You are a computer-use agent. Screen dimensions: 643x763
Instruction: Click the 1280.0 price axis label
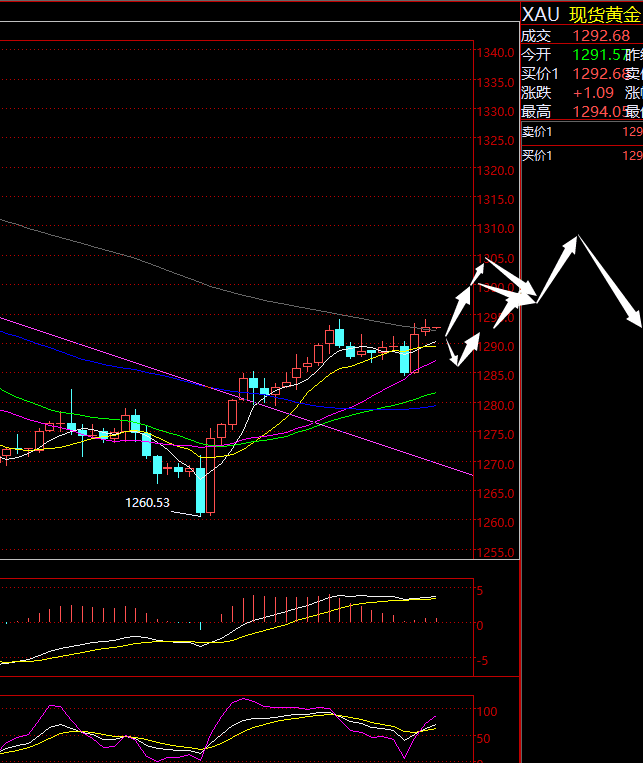coord(496,405)
